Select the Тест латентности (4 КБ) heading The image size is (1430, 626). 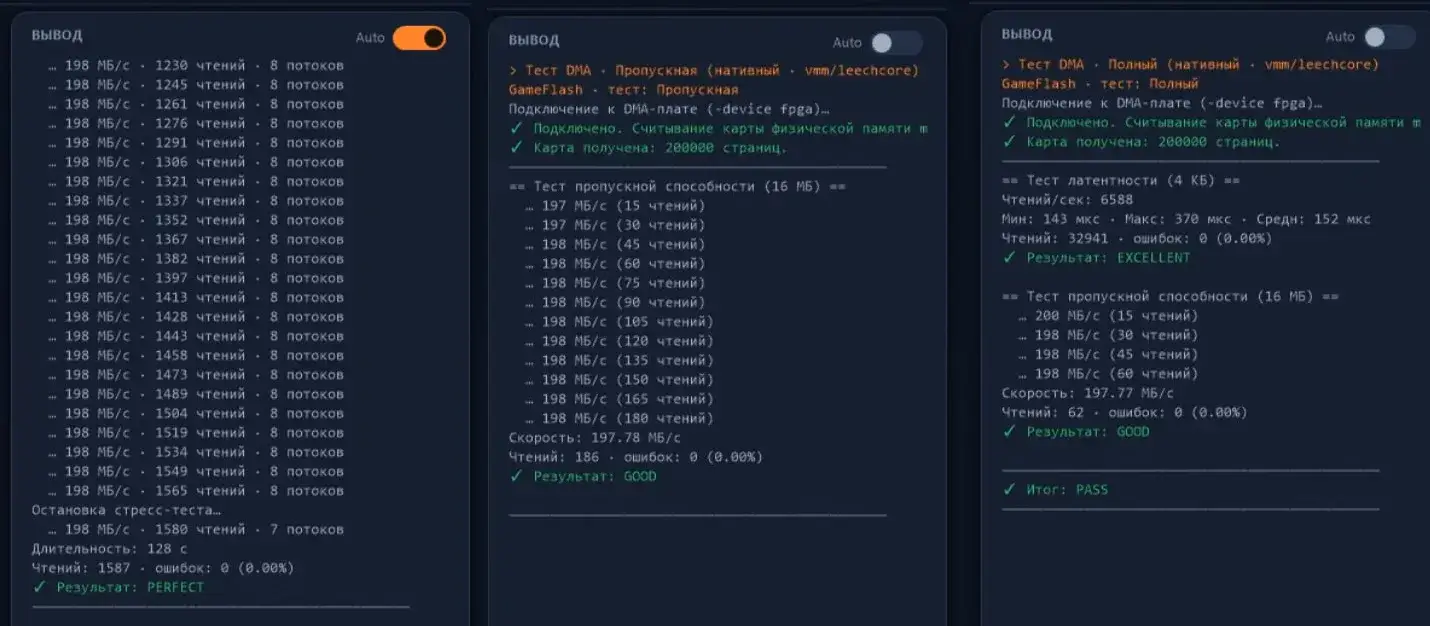(1121, 181)
